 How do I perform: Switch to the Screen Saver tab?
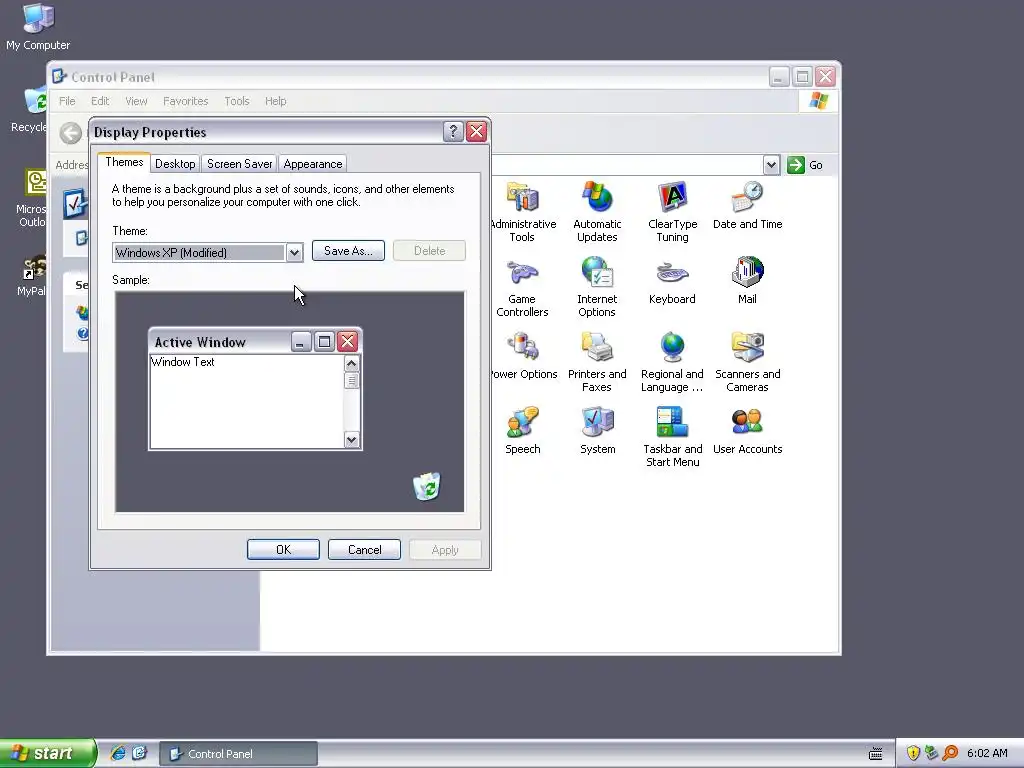[240, 164]
